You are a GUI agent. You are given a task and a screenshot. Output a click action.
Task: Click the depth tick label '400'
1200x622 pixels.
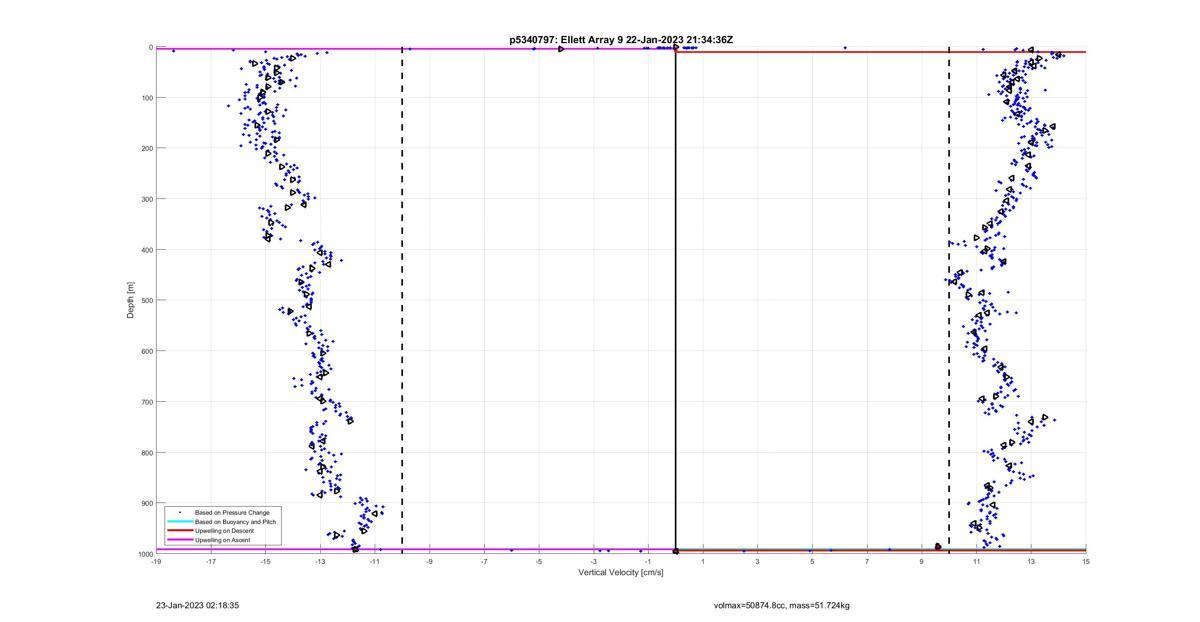coord(146,250)
